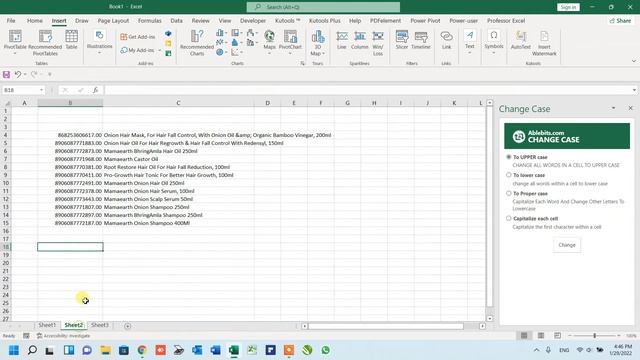Insert Win/Loss sparkline
Screen dimensions: 640x360
[378, 42]
